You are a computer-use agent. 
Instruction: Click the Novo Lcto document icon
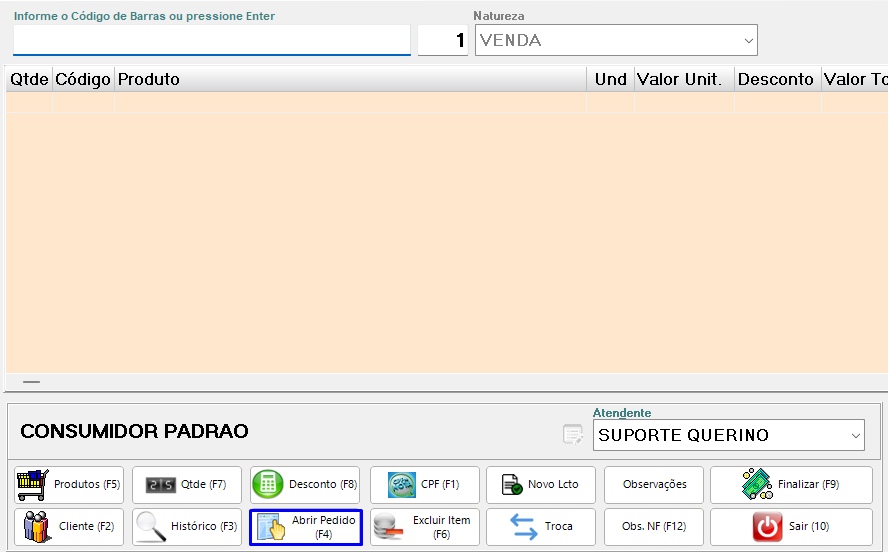(512, 485)
